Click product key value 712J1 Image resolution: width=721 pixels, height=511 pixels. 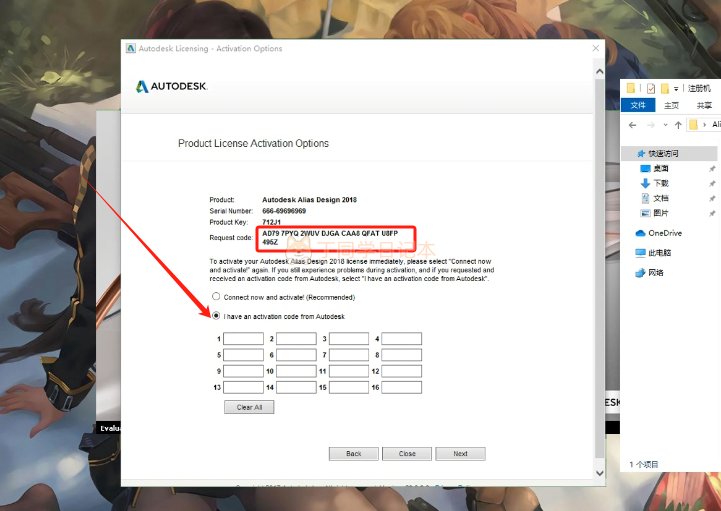tap(271, 222)
